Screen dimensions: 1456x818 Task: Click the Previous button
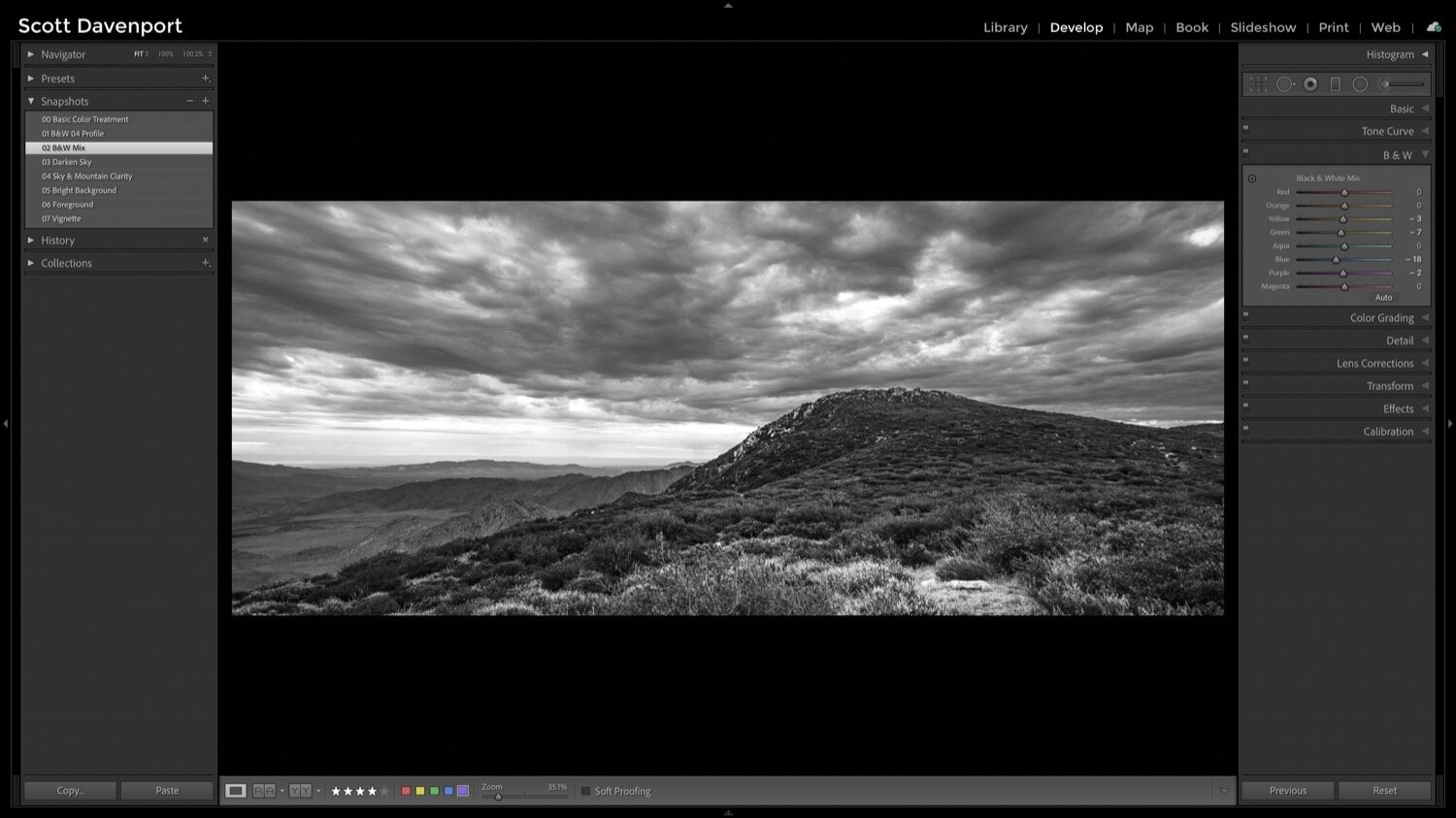point(1288,791)
